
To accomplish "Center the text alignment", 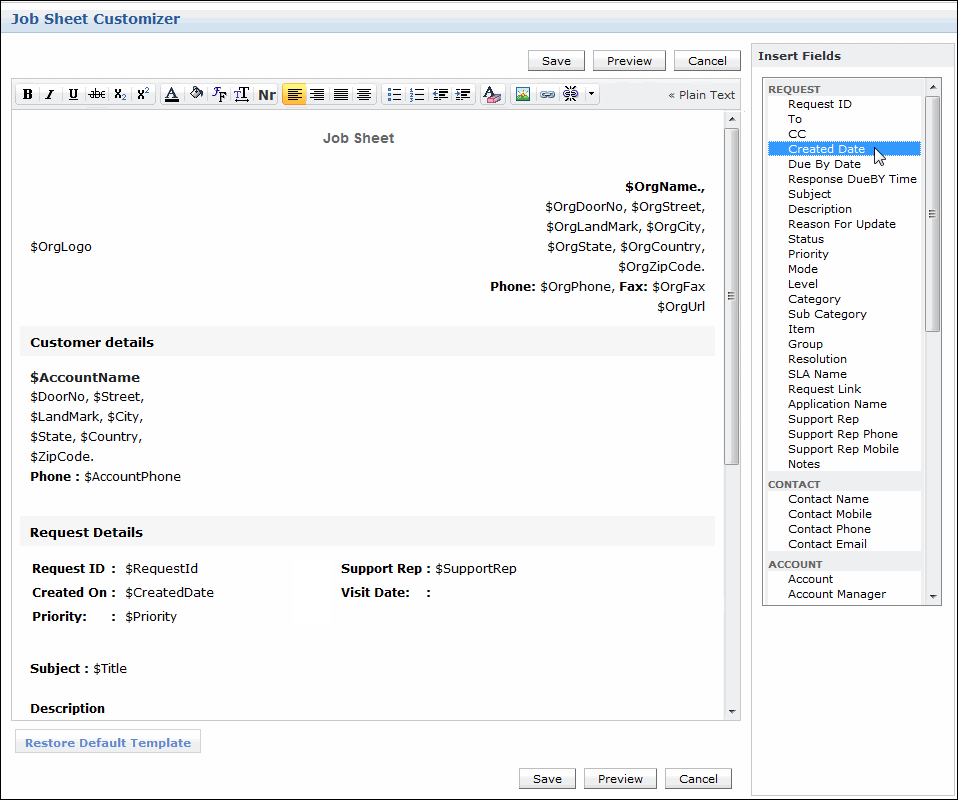I will pos(364,94).
